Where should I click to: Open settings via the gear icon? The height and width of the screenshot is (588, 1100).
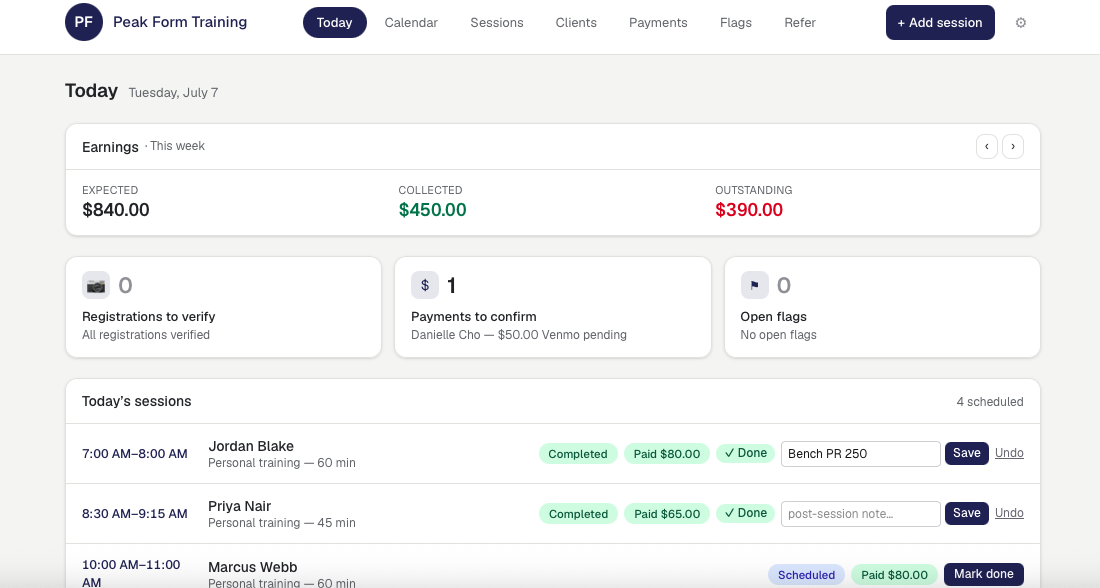point(1021,22)
